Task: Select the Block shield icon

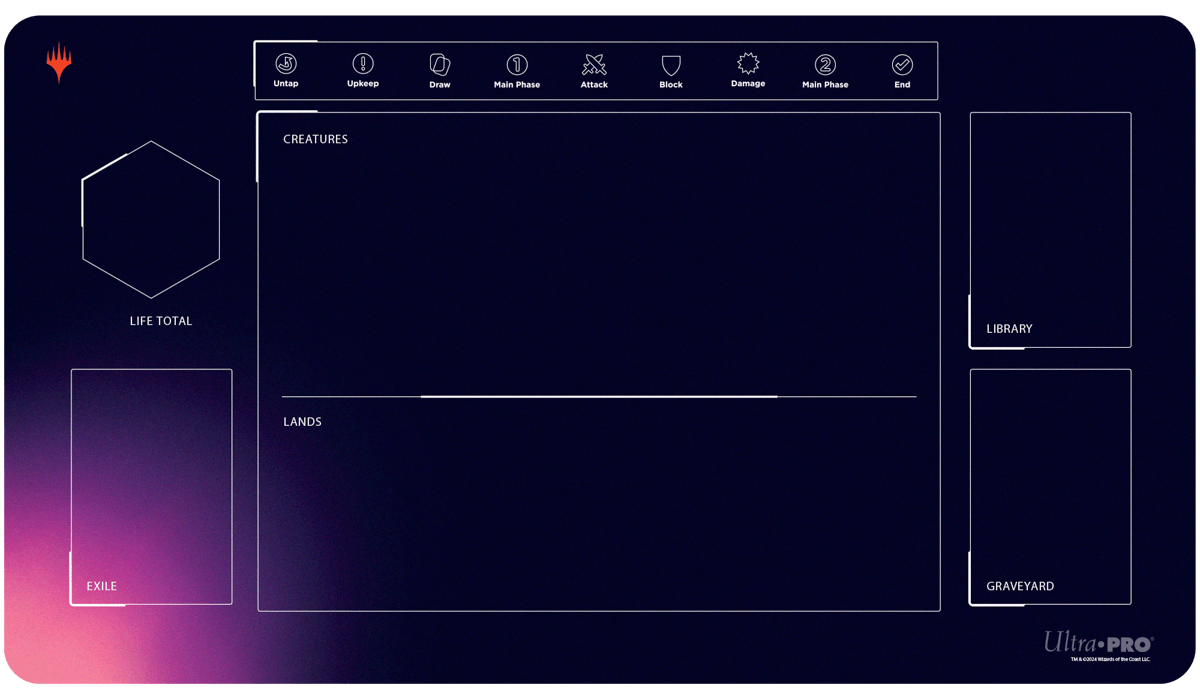Action: 671,66
